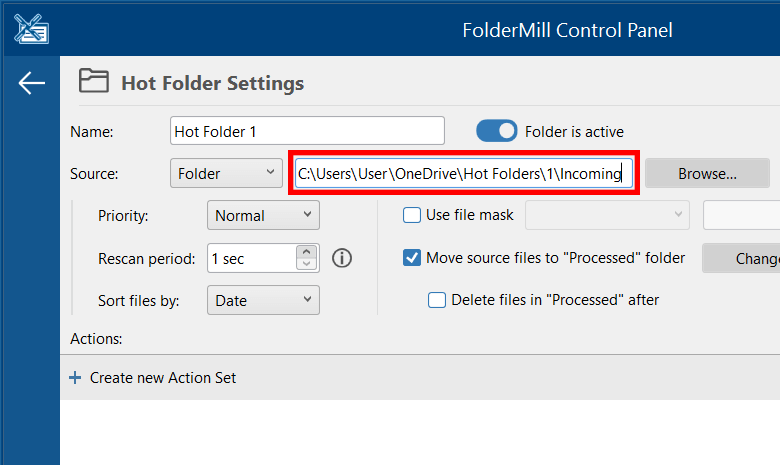Click the FolderMill app logo icon
780x465 pixels.
[32, 29]
